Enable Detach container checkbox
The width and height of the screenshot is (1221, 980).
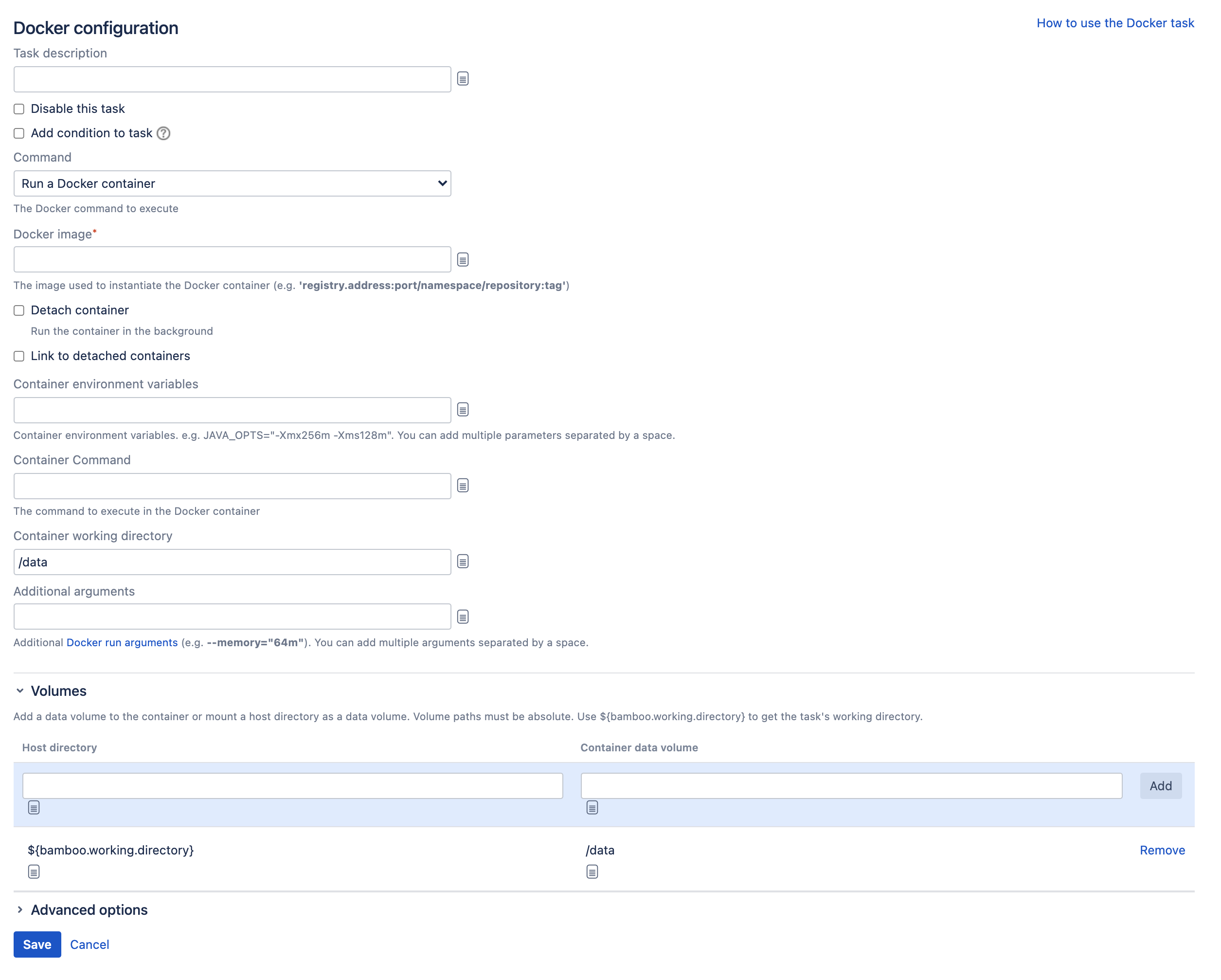point(19,310)
